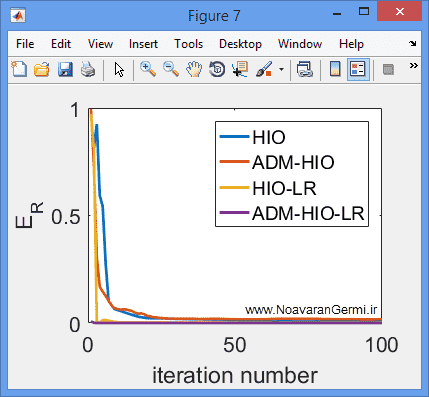Open the Tools menu
Image resolution: width=429 pixels, height=397 pixels.
[189, 44]
